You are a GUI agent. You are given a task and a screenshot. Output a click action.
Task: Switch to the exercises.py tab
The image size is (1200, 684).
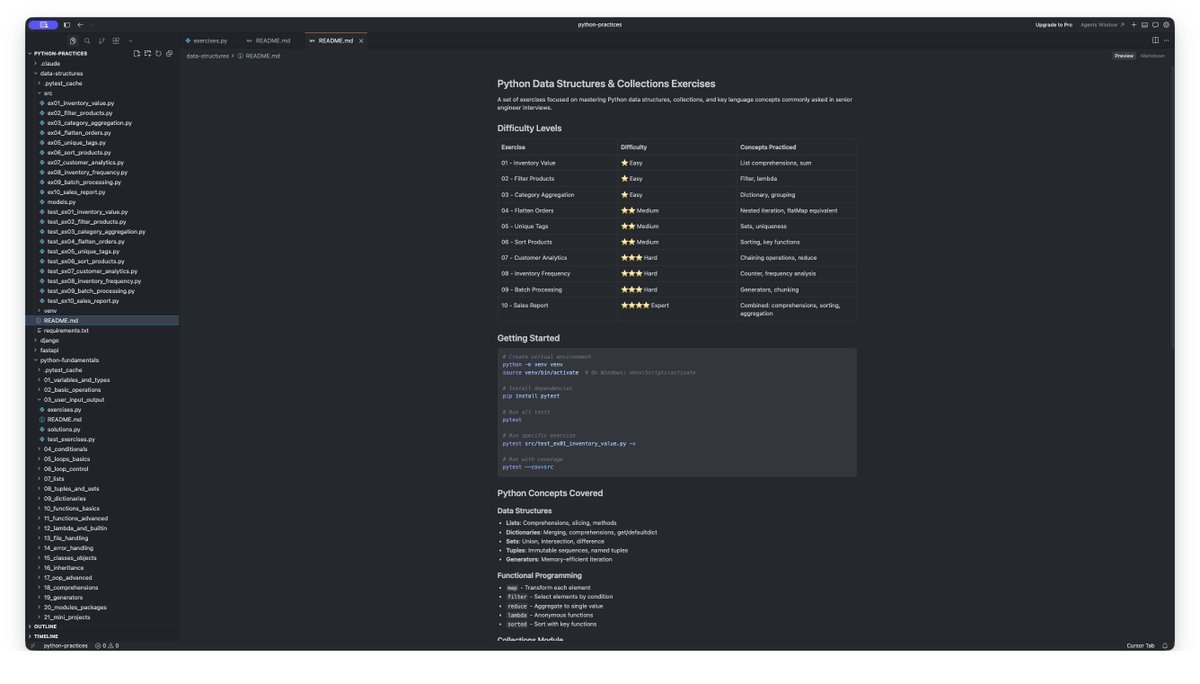(207, 41)
